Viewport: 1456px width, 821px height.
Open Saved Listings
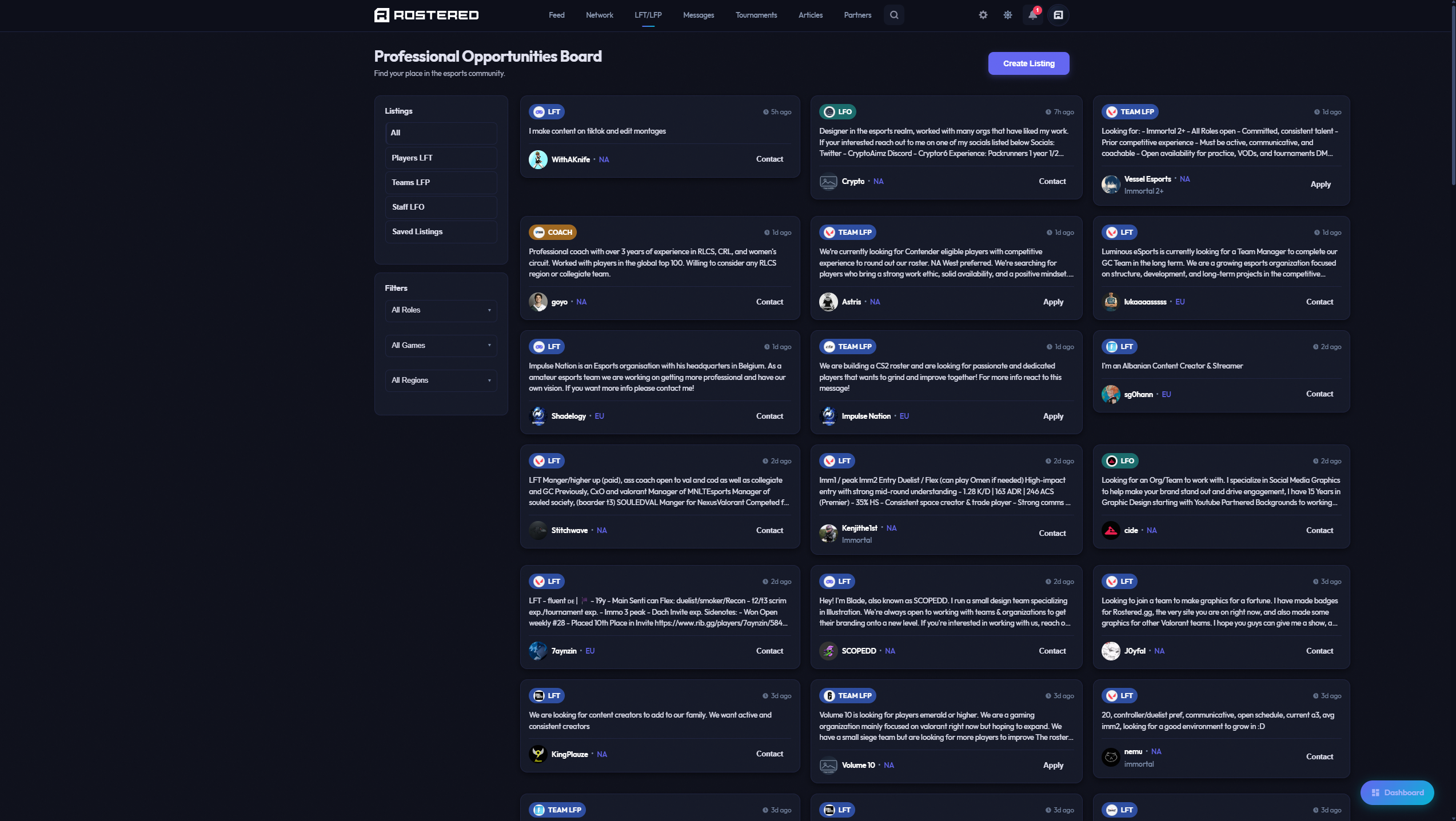click(441, 232)
